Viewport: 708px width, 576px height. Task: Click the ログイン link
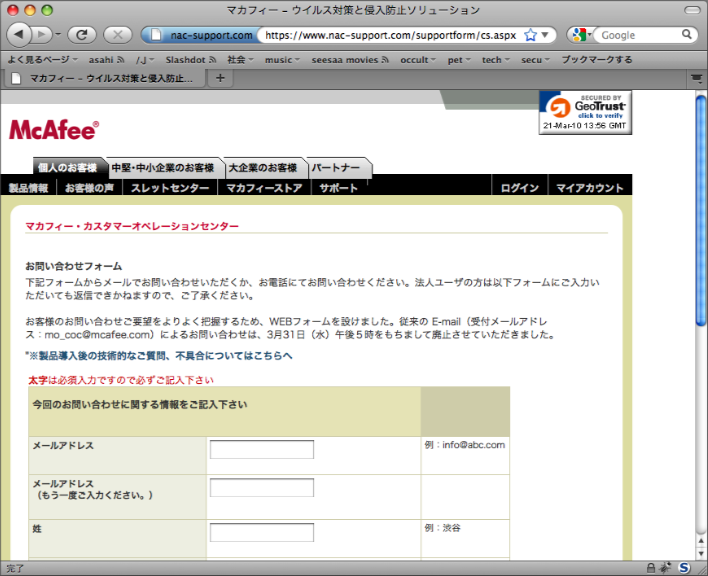(x=520, y=188)
